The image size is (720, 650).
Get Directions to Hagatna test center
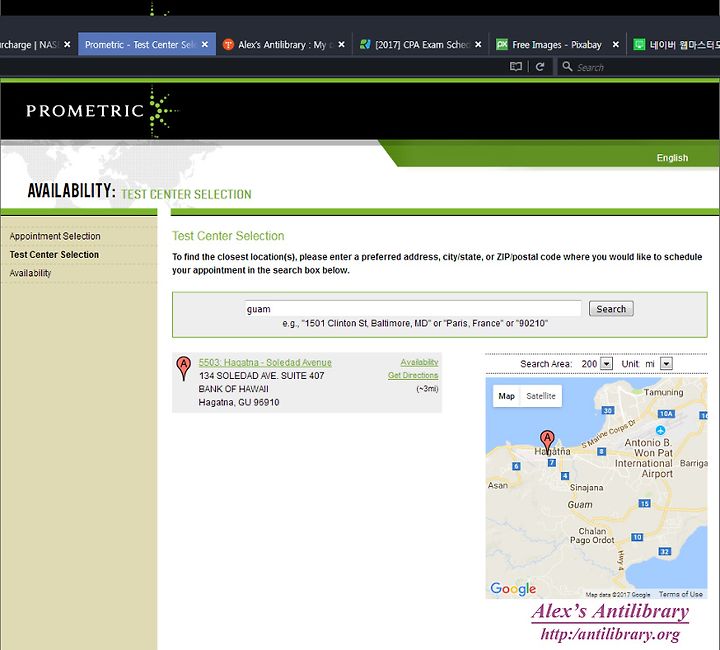coord(413,375)
